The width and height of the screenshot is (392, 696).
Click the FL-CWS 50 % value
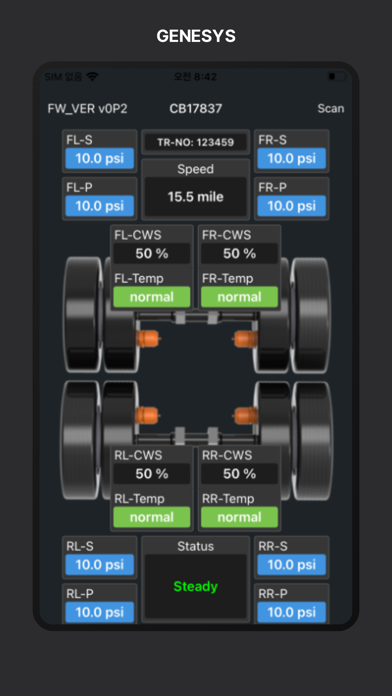tap(152, 253)
